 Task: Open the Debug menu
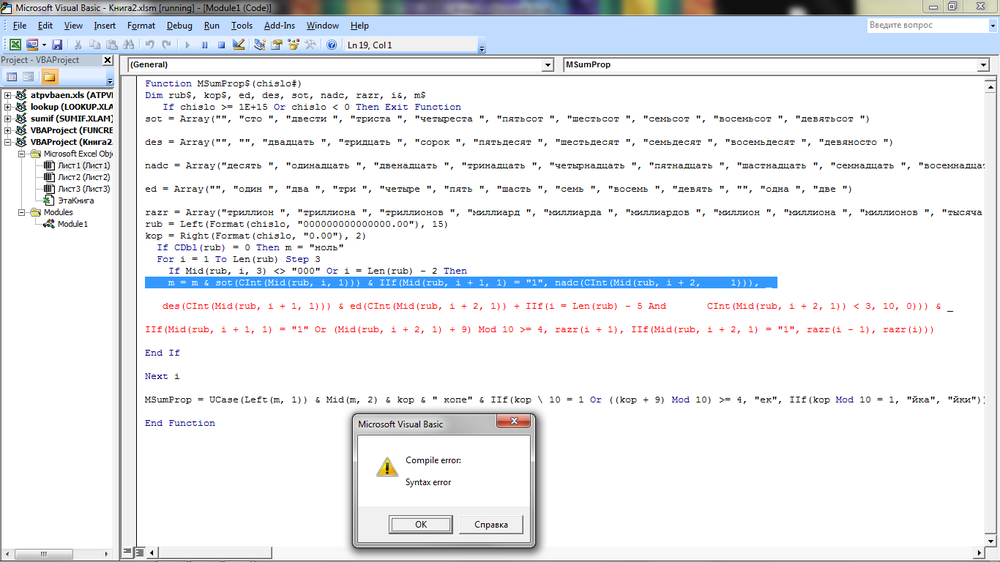click(x=180, y=25)
